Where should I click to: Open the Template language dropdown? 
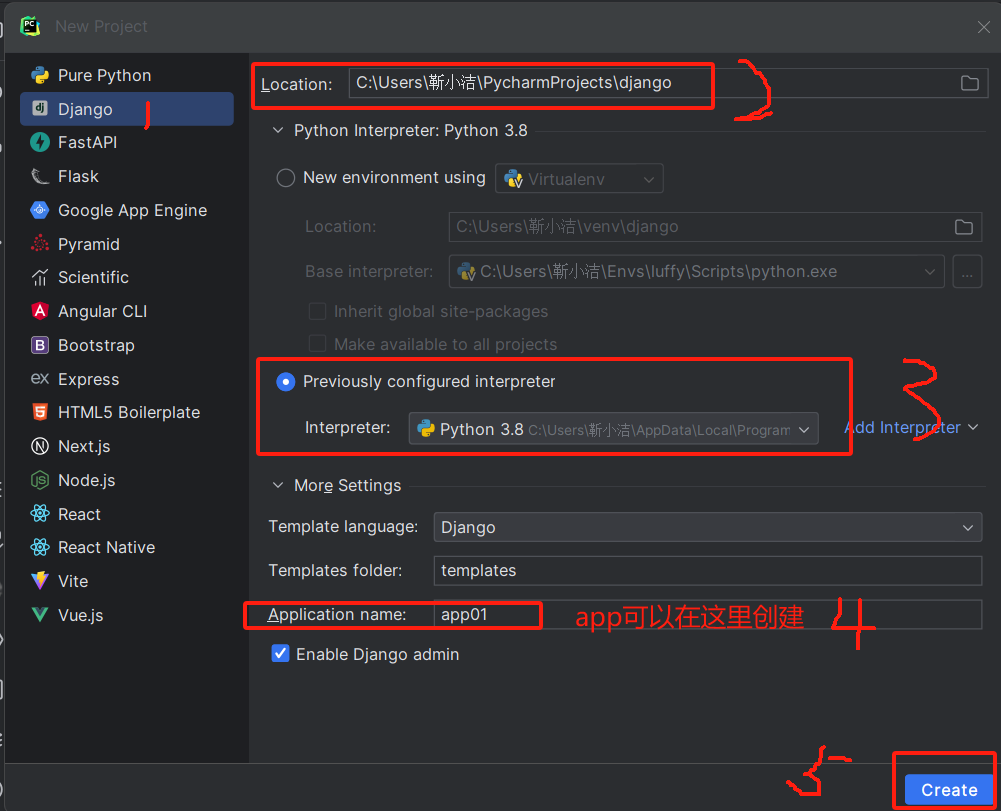tap(707, 527)
